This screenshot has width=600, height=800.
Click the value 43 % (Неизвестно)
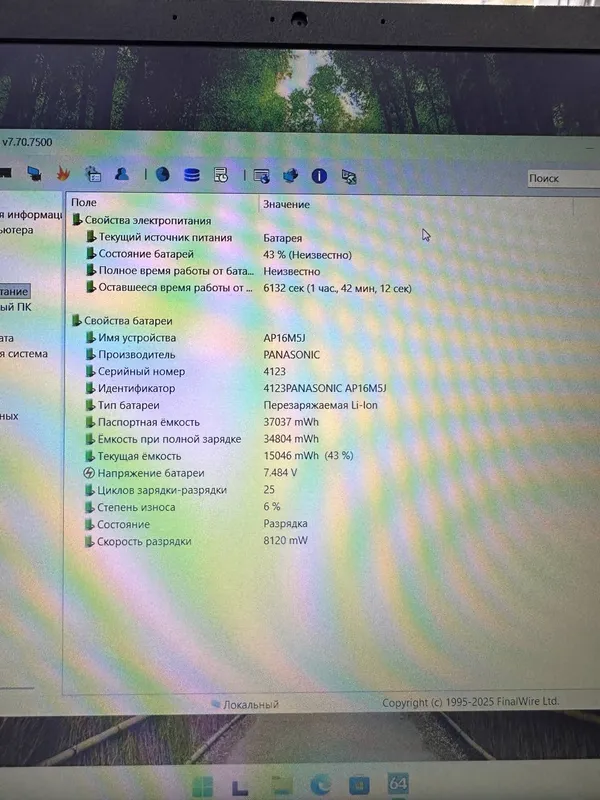click(307, 255)
